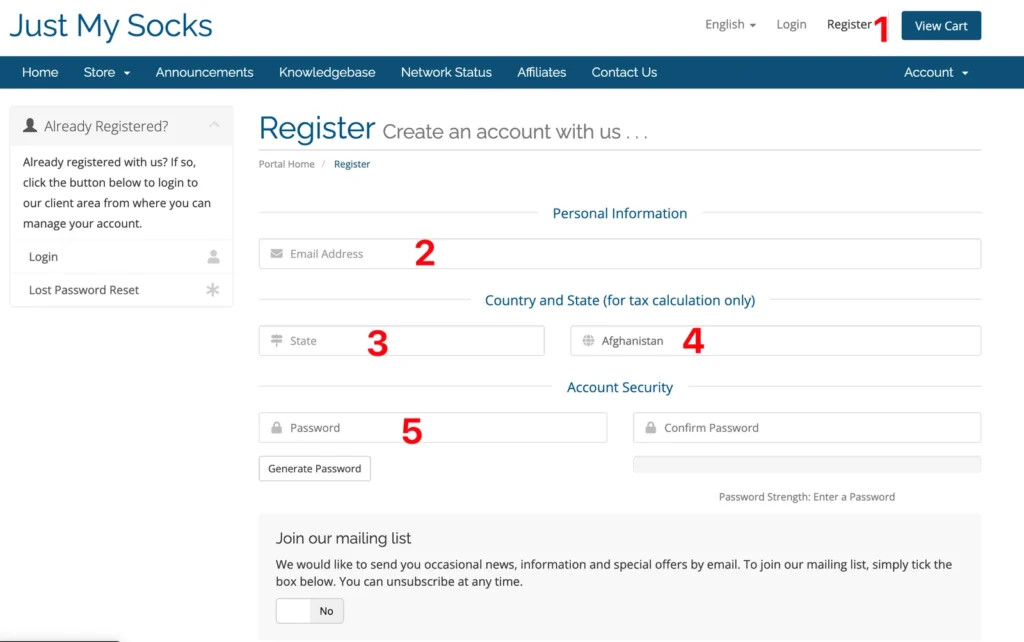Screen dimensions: 1024x642
Task: Open the Affiliates menu item
Action: [x=541, y=72]
